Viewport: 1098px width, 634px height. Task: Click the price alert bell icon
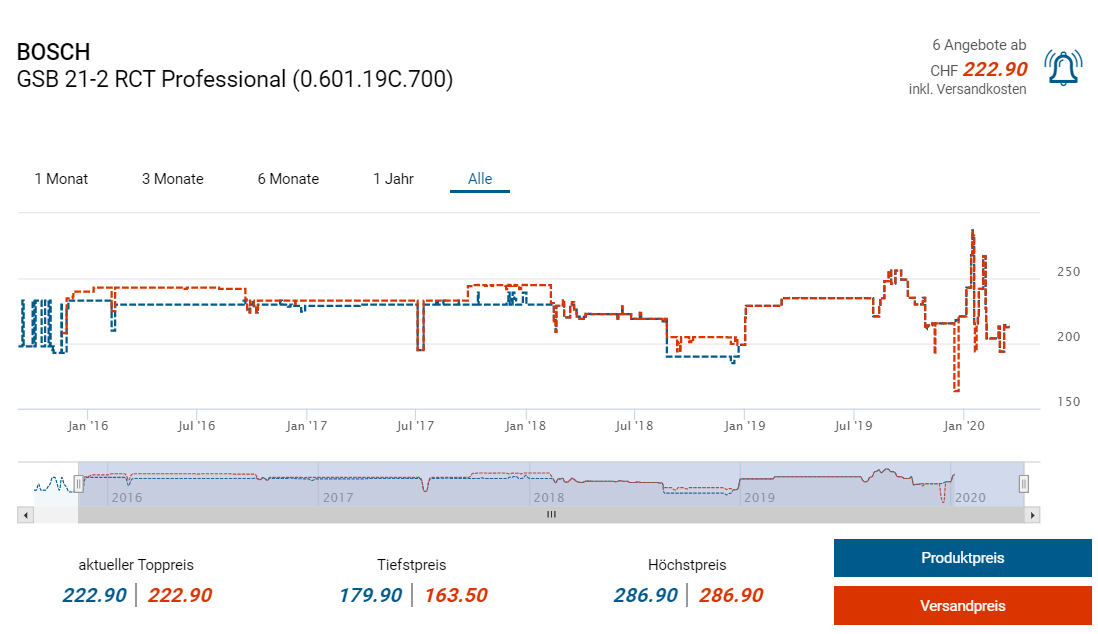click(x=1062, y=68)
